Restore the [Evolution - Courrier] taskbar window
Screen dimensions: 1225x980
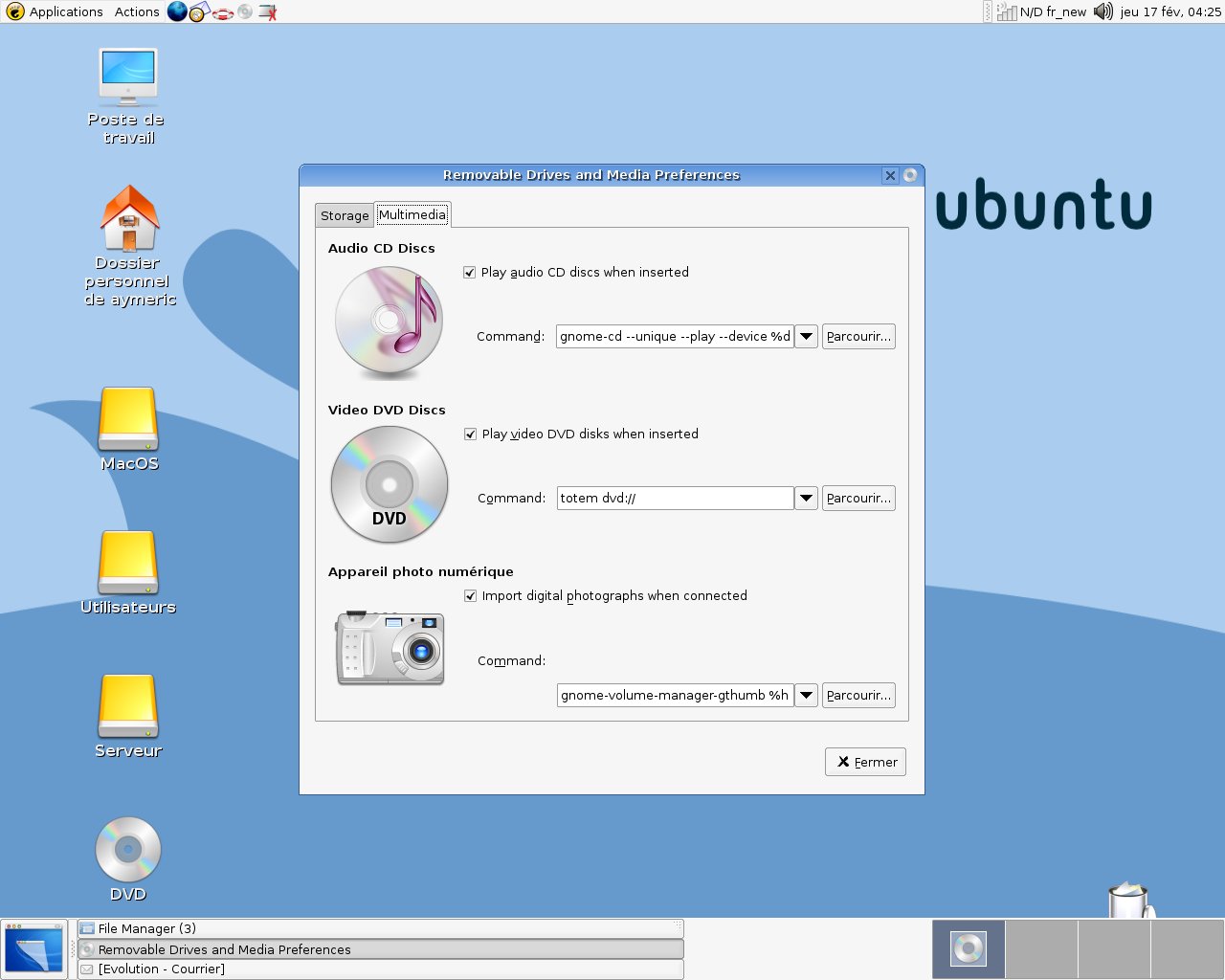point(381,969)
